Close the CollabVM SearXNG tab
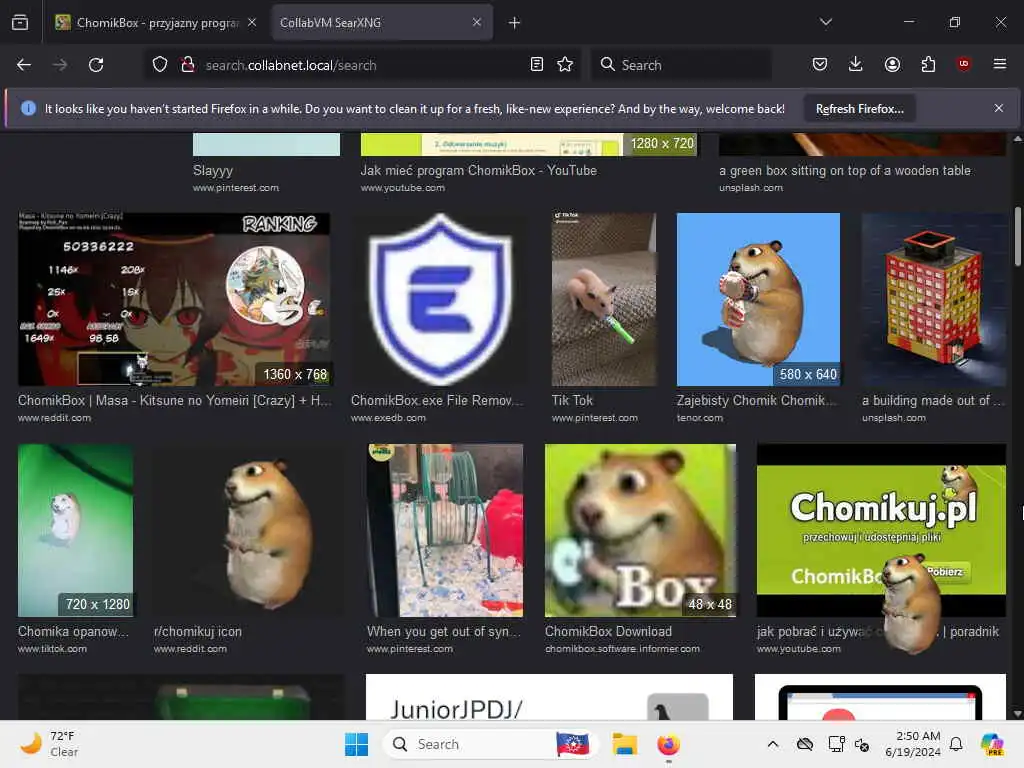1024x768 pixels. [x=477, y=22]
